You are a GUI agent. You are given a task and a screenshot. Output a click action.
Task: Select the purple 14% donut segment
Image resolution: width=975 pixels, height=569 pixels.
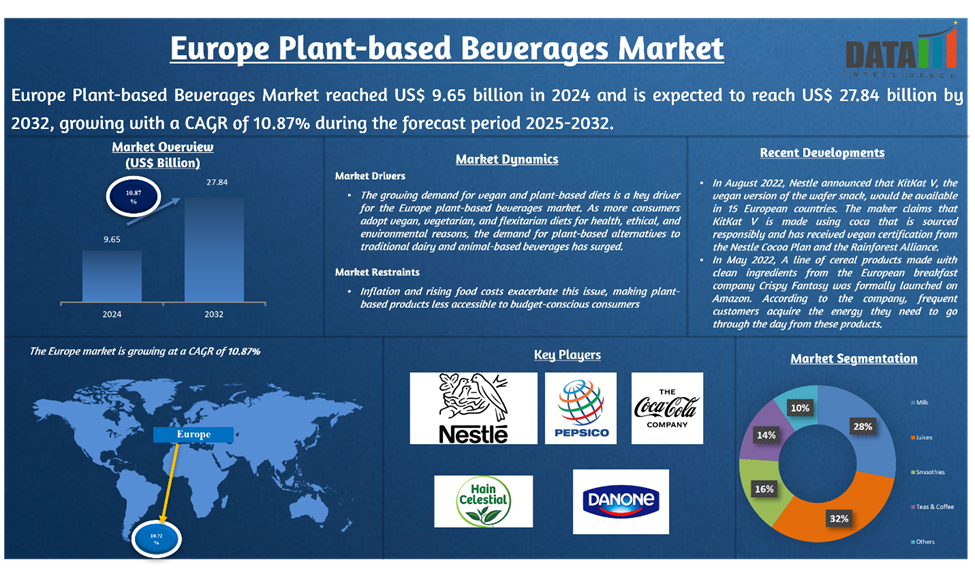764,435
